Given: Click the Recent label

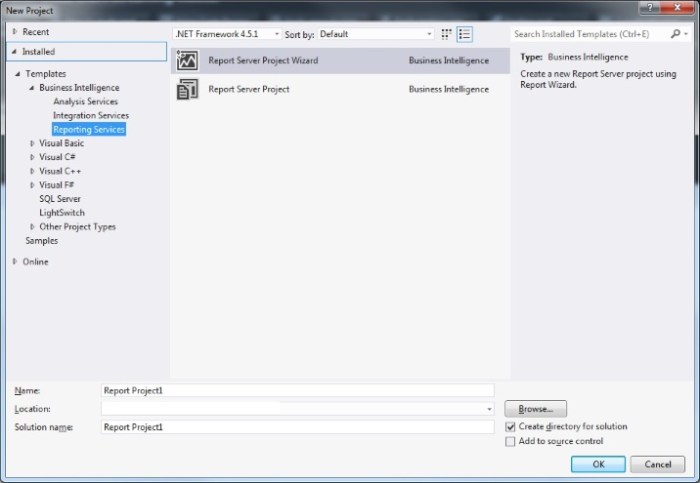Looking at the screenshot, I should point(36,32).
